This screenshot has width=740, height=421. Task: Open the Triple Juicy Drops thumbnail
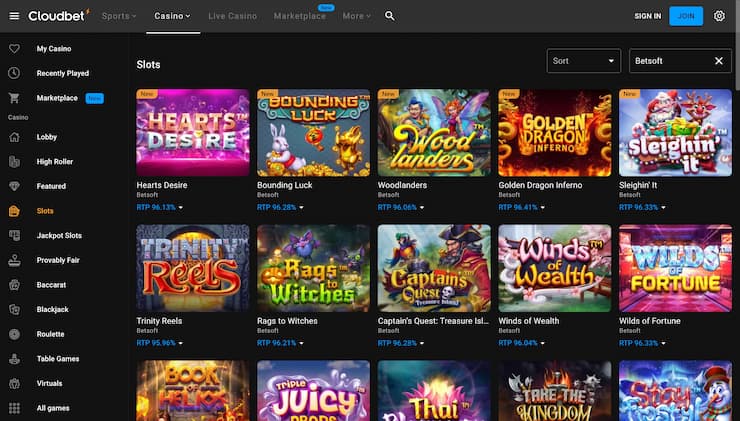(x=313, y=391)
